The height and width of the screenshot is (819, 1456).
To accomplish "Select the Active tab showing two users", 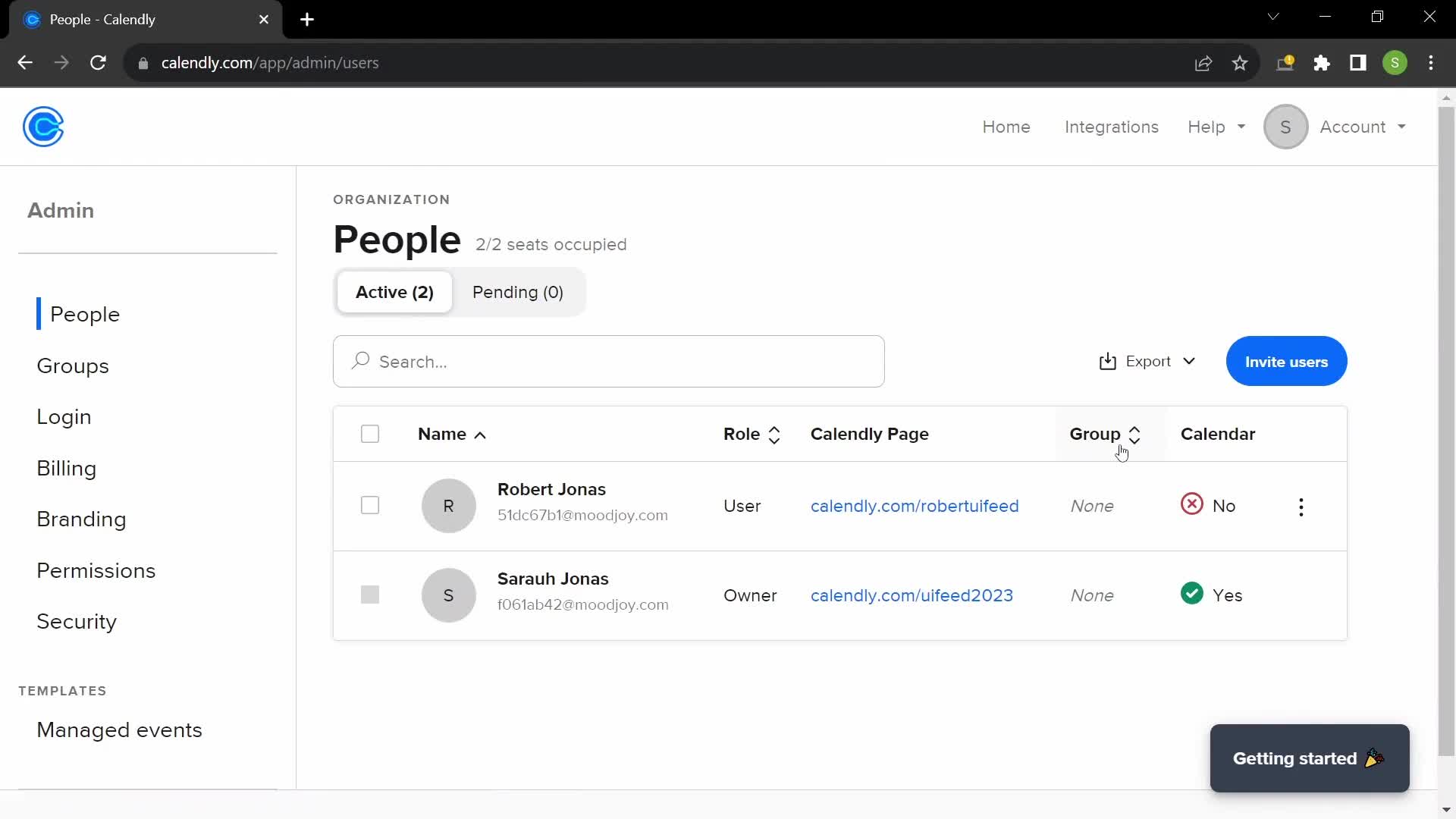I will (x=395, y=292).
